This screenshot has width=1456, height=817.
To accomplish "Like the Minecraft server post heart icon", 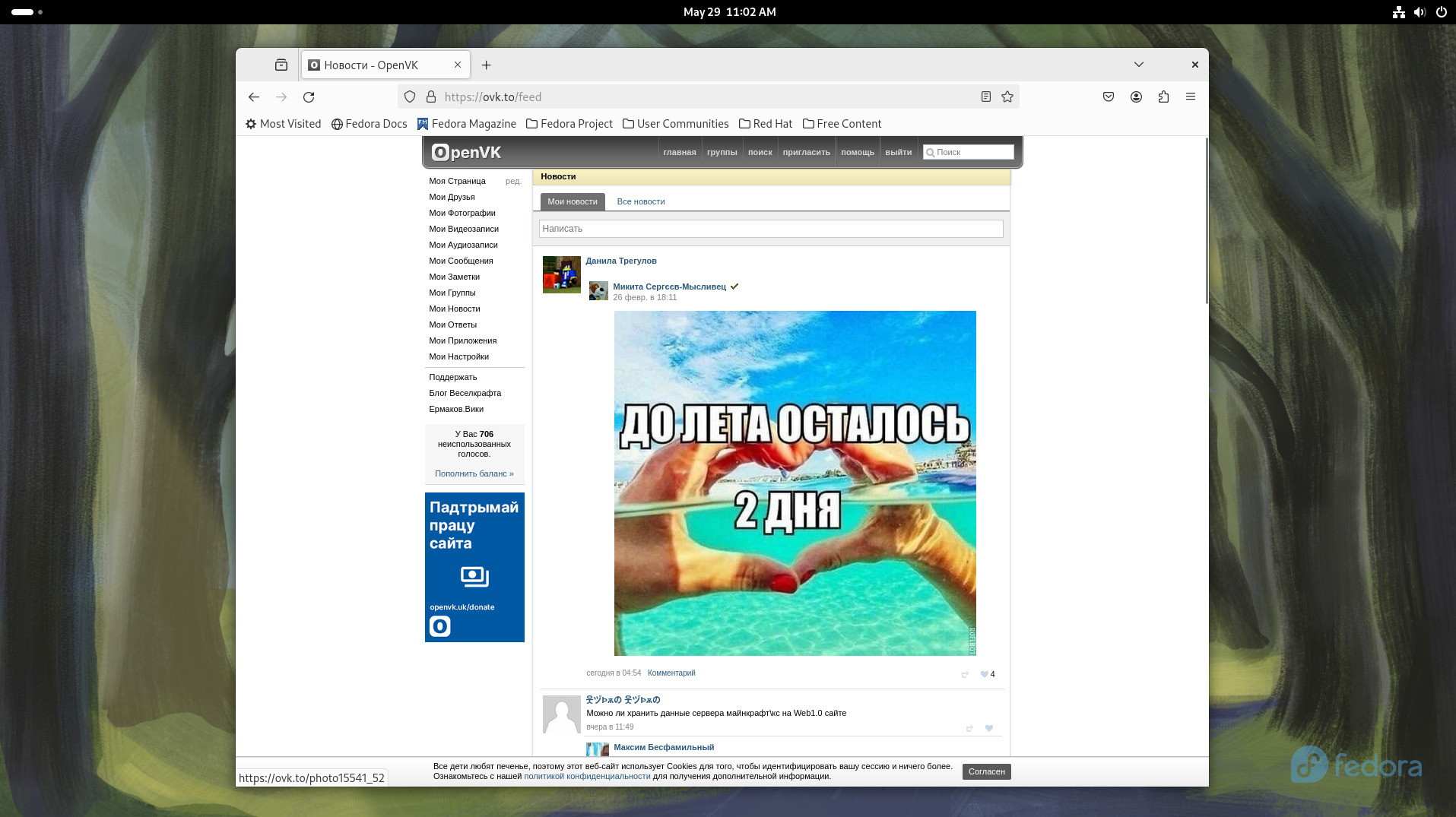I will [x=989, y=728].
